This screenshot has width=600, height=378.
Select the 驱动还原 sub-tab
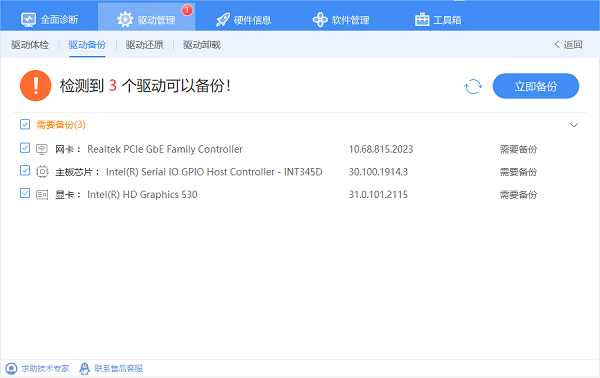[145, 45]
